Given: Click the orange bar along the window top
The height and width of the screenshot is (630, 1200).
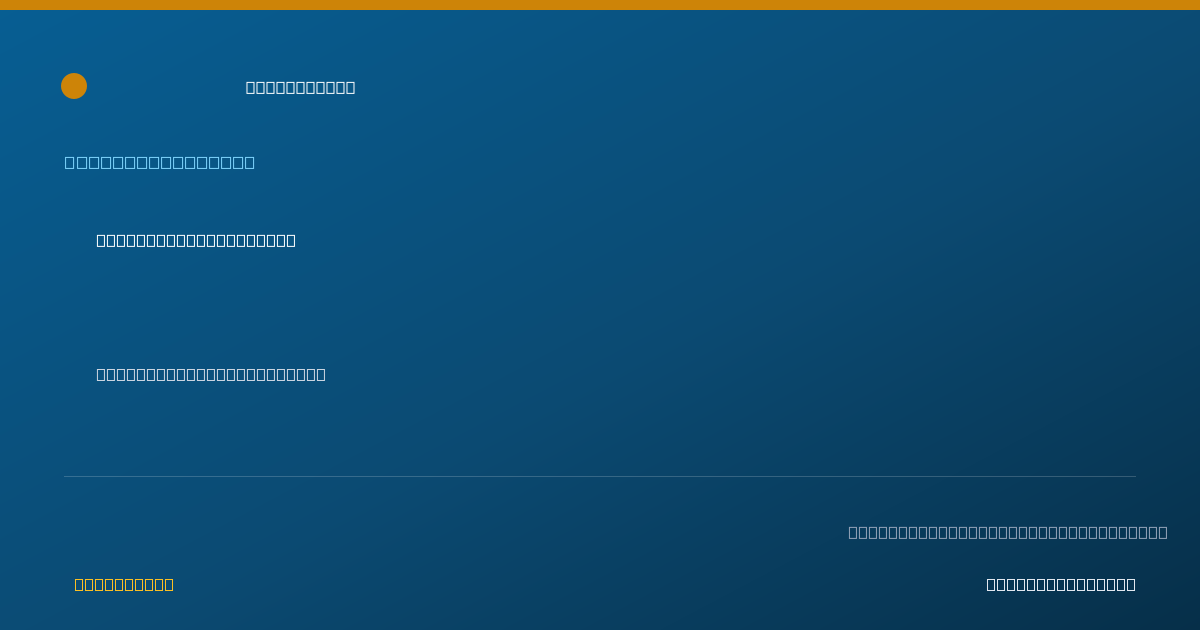Looking at the screenshot, I should click(600, 5).
